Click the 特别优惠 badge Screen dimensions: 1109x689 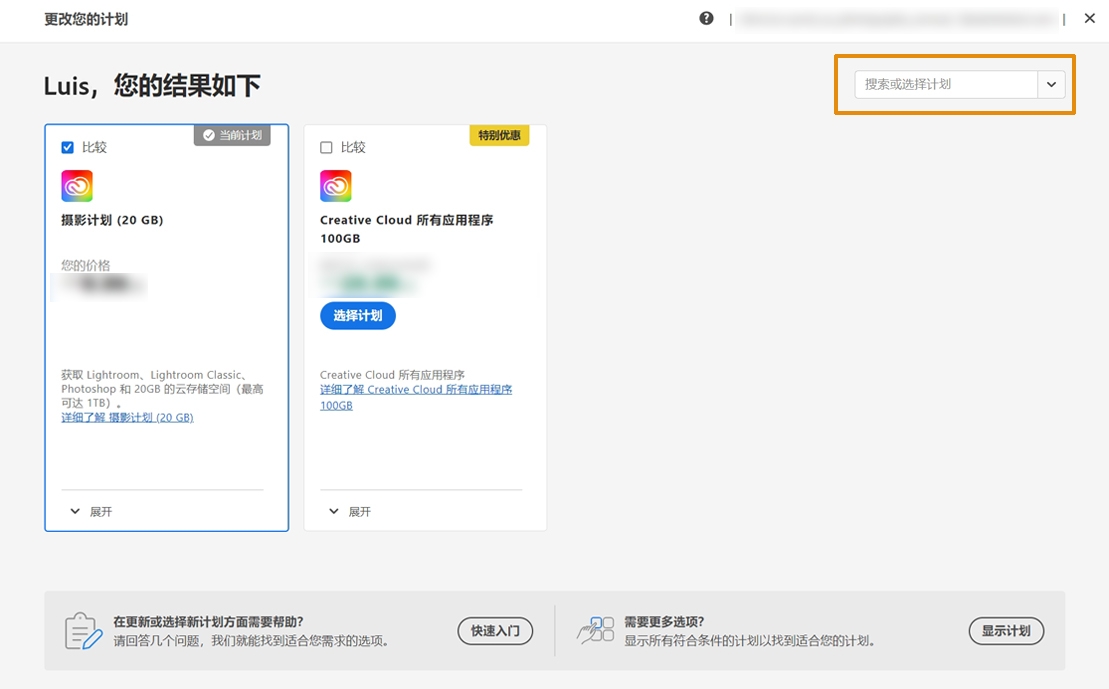[499, 135]
